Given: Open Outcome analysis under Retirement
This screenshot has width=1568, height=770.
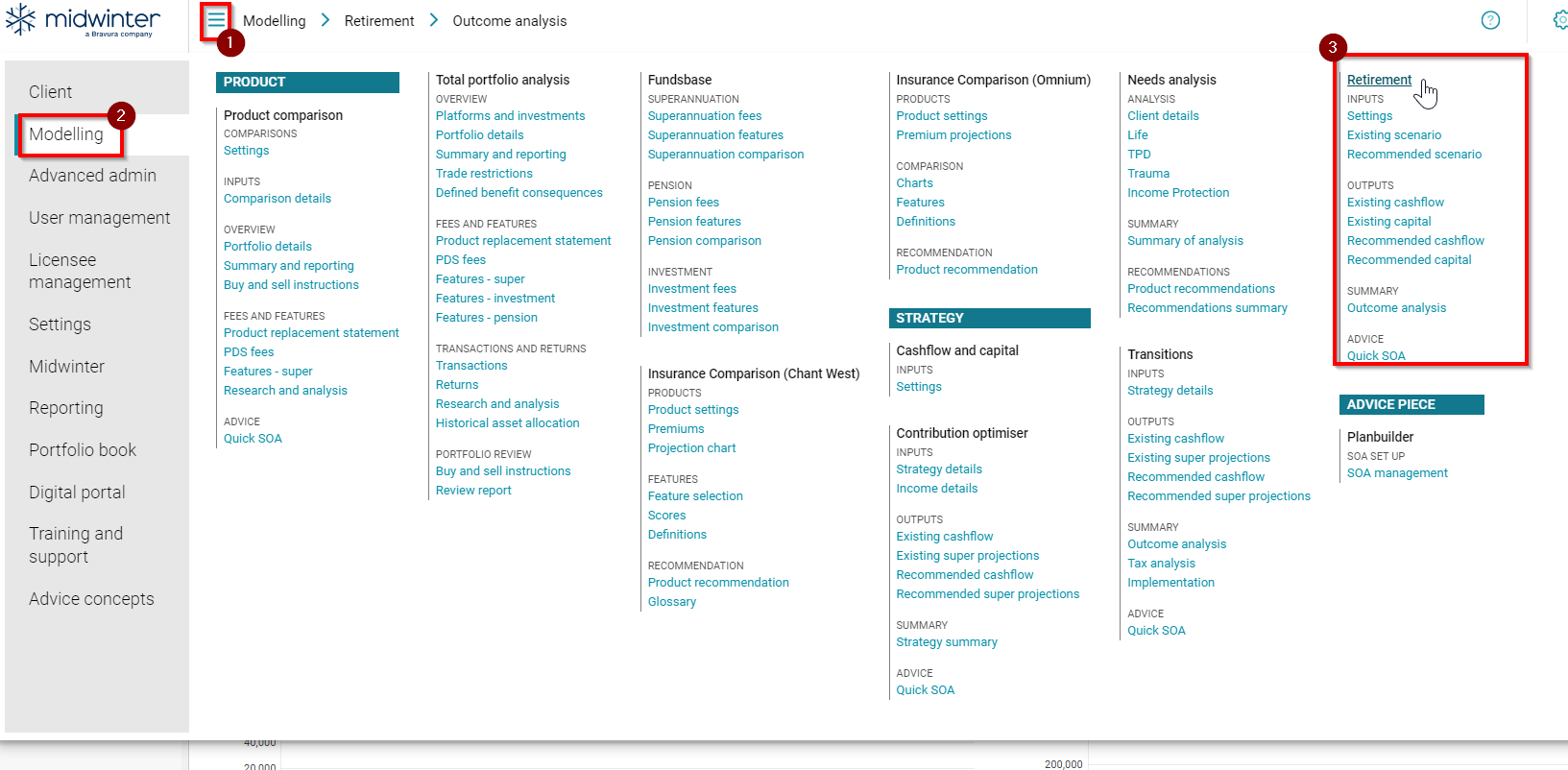Looking at the screenshot, I should 1396,308.
